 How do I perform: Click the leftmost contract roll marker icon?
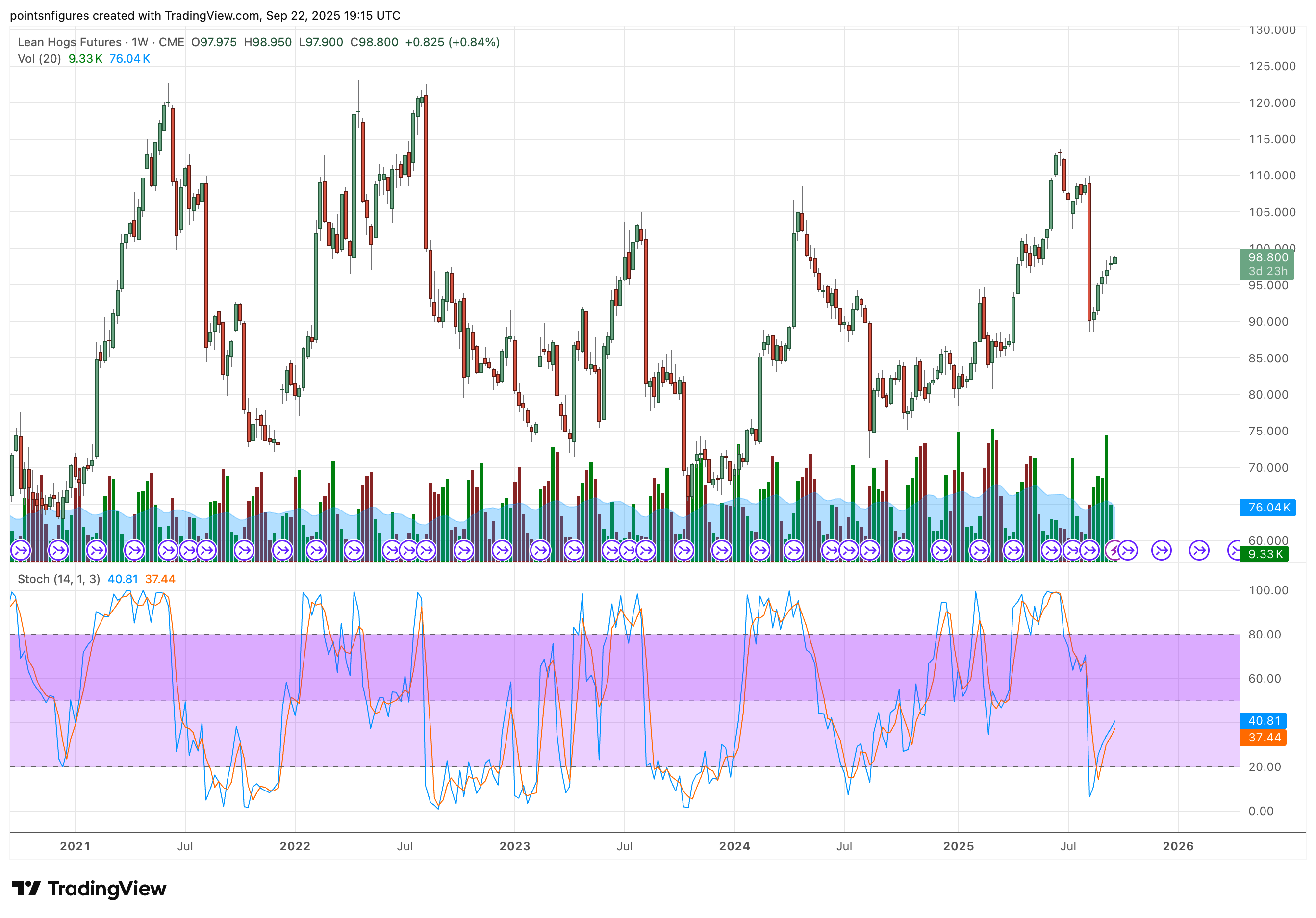[21, 550]
